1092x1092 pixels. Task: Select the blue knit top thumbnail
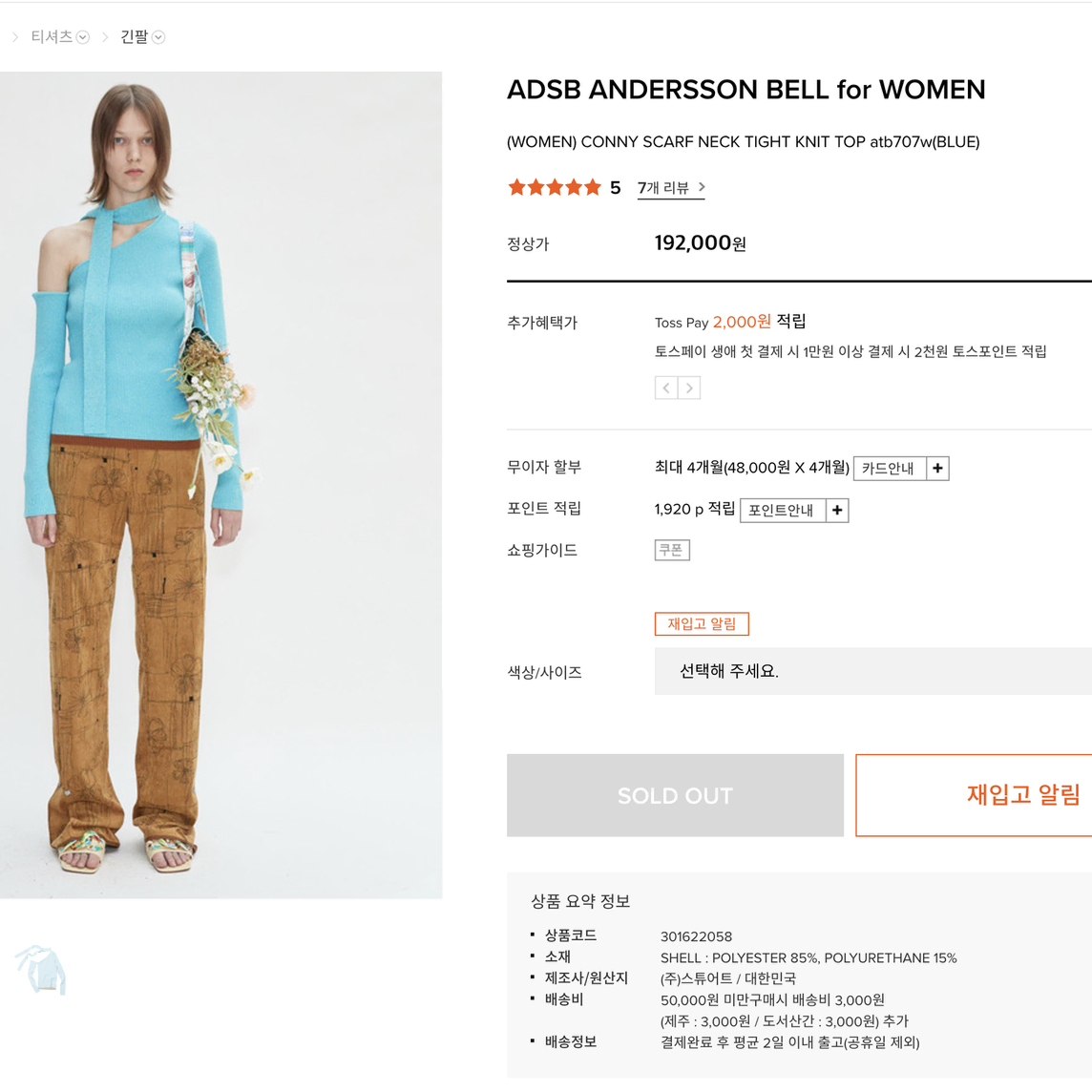[40, 969]
